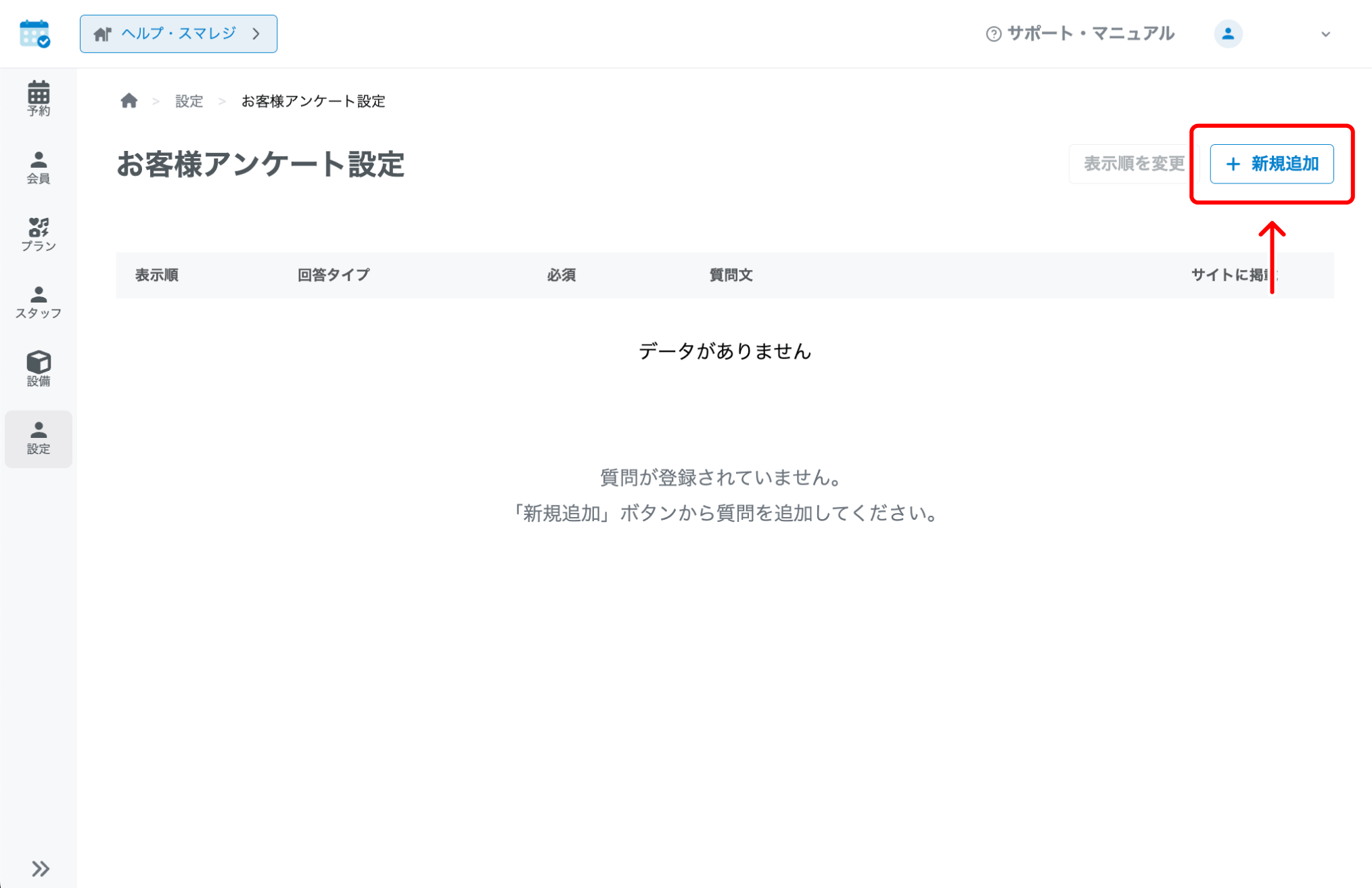
Task: Click the お客様アンケート設定 breadcrumb text
Action: [x=313, y=102]
